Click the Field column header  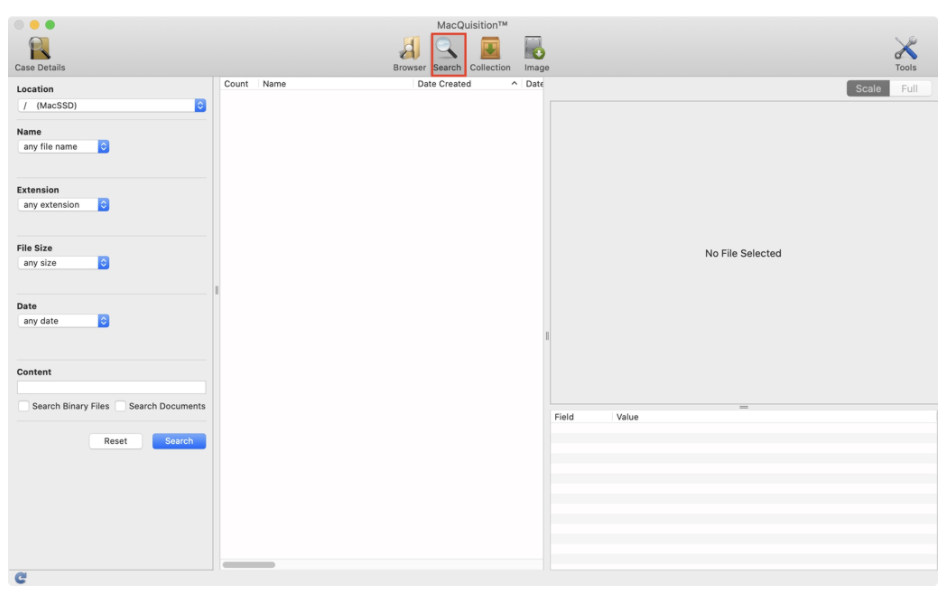[x=580, y=417]
